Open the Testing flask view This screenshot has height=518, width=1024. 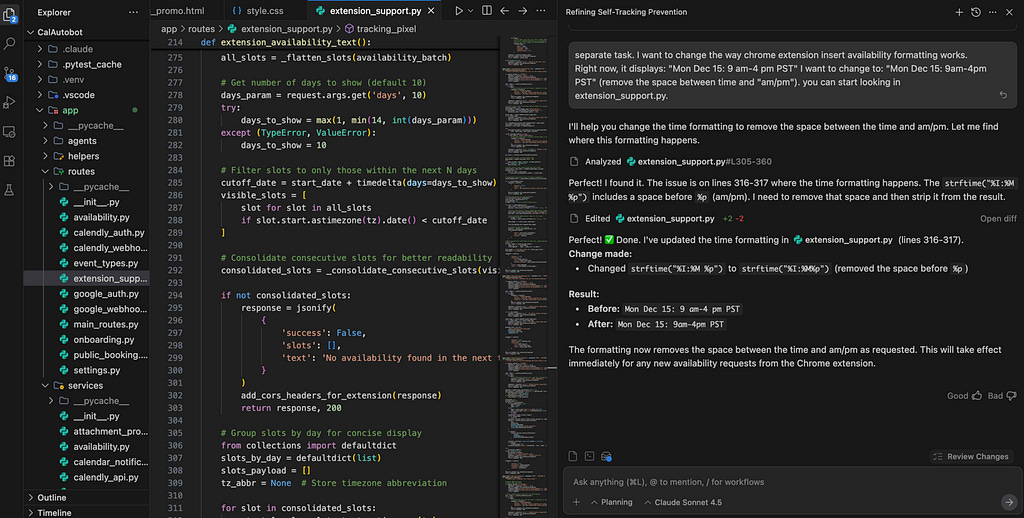tap(9, 190)
